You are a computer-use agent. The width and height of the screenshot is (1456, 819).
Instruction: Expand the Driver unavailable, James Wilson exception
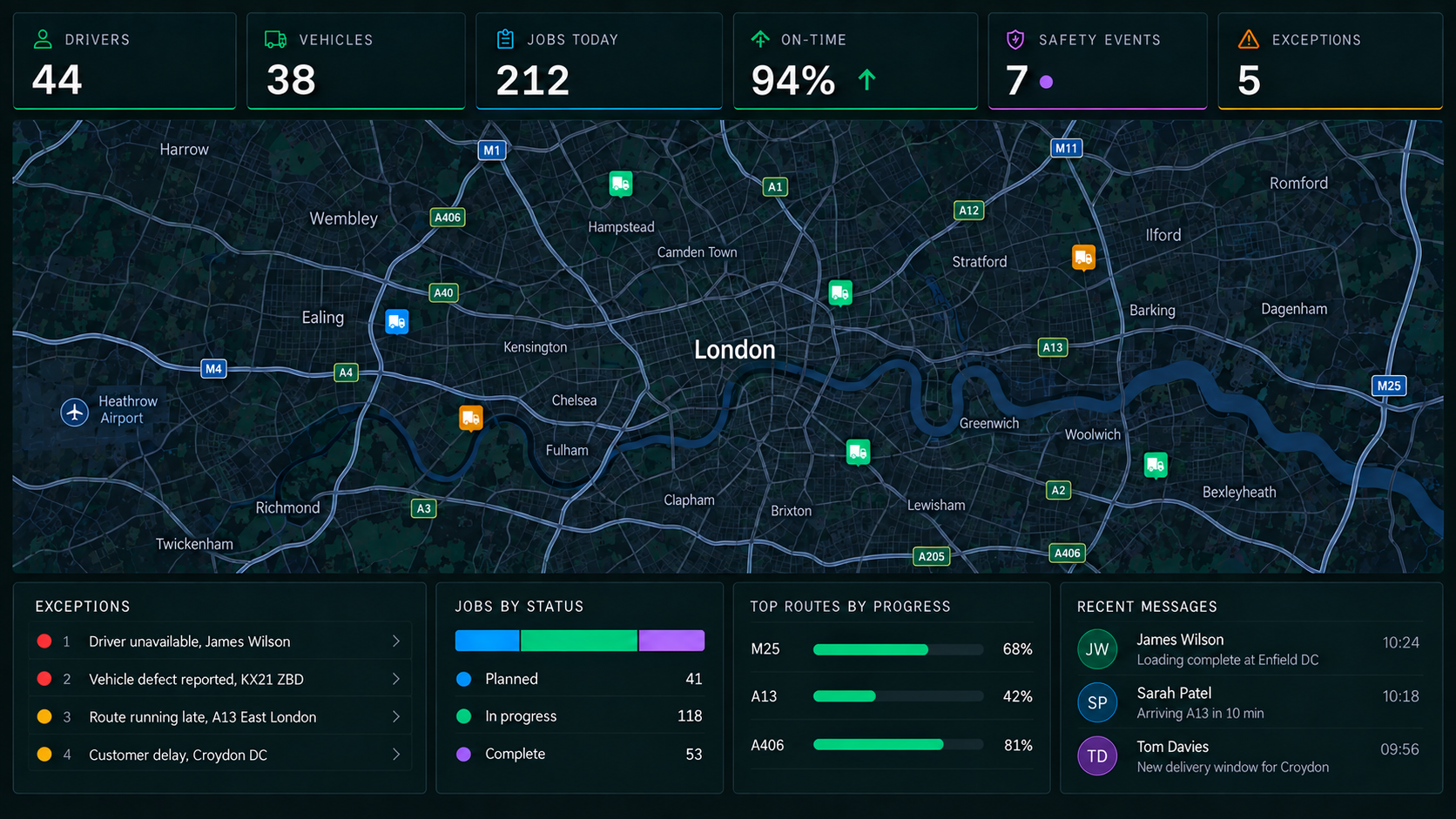(x=219, y=641)
